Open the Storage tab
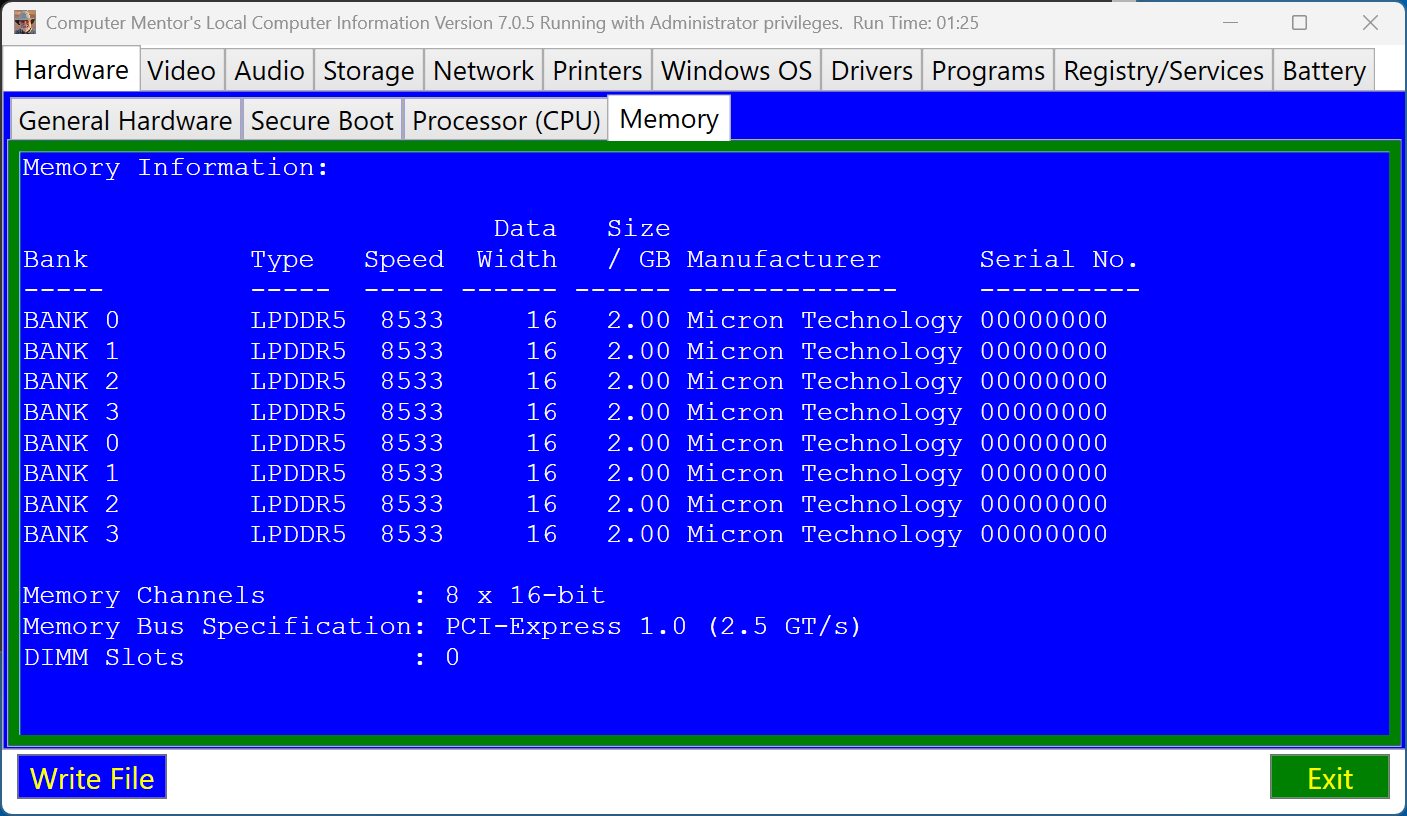The height and width of the screenshot is (816, 1407). click(368, 71)
